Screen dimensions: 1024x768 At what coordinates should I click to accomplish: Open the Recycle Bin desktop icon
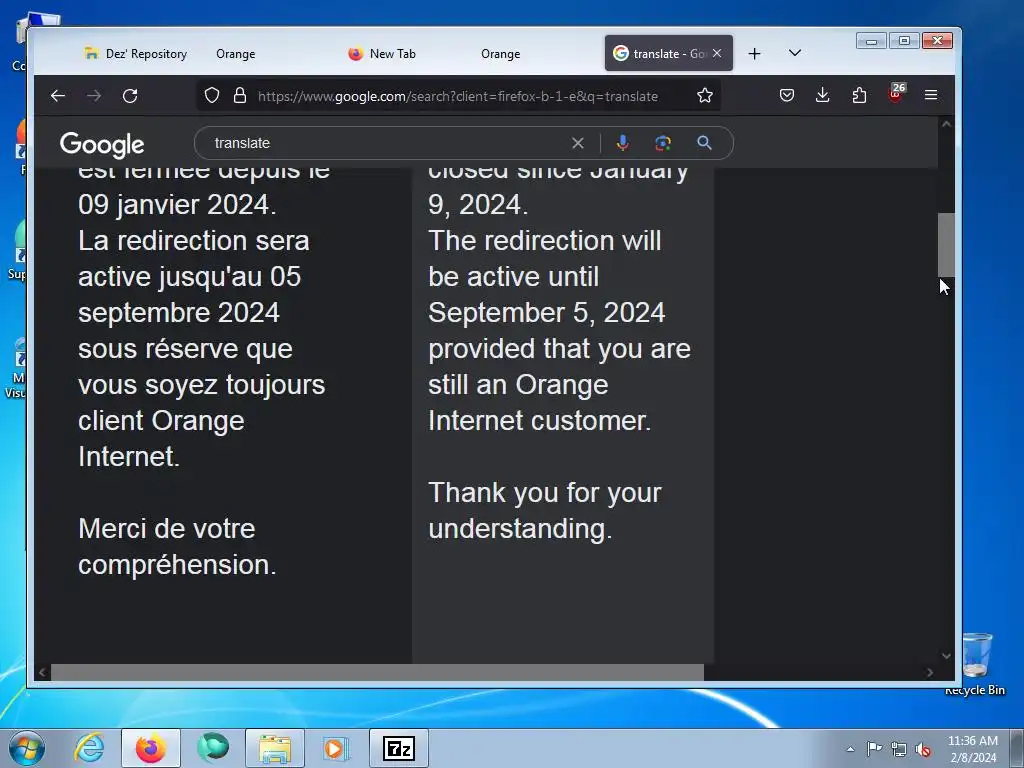point(975,662)
